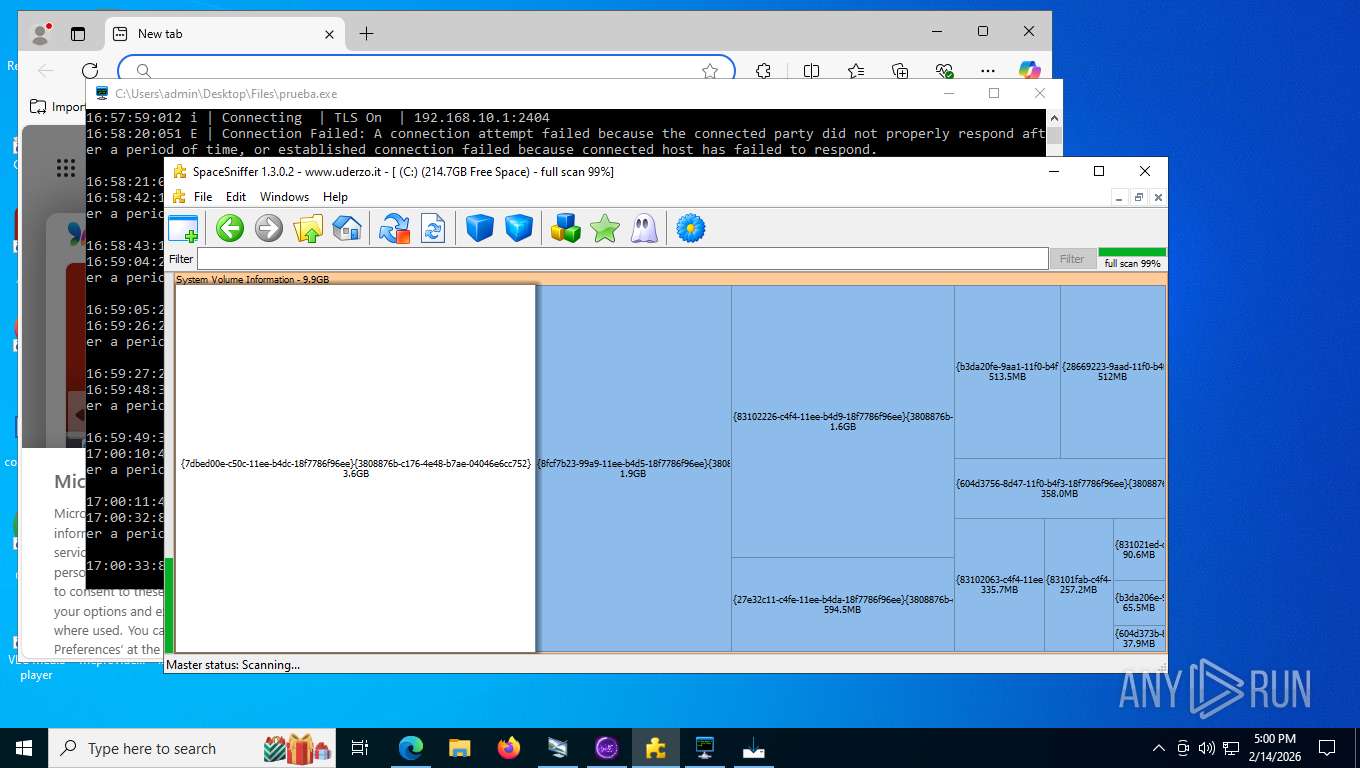
Task: Click the Filter text field
Action: 622,259
